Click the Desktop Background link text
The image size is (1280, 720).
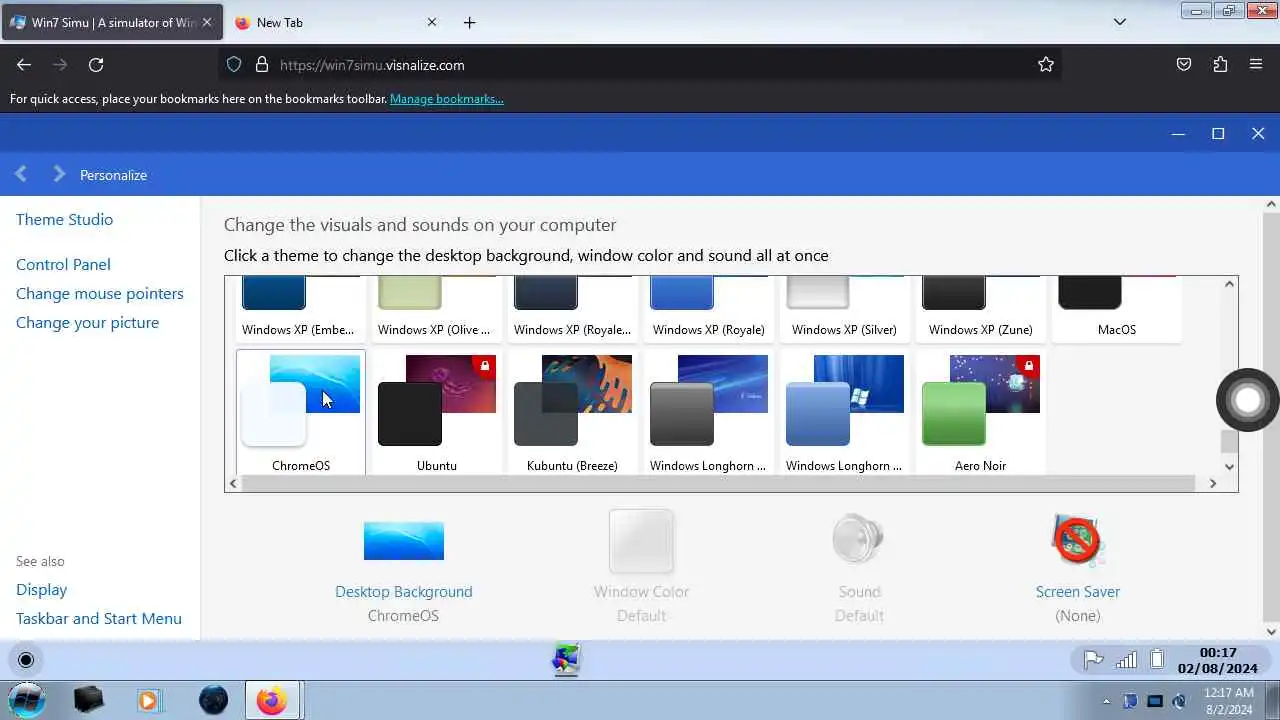point(404,592)
